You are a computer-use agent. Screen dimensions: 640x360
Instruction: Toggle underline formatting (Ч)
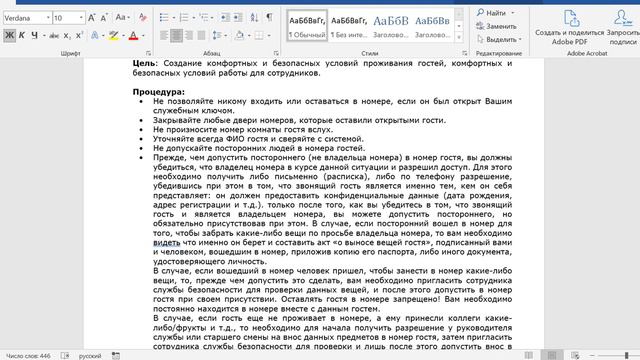click(34, 36)
